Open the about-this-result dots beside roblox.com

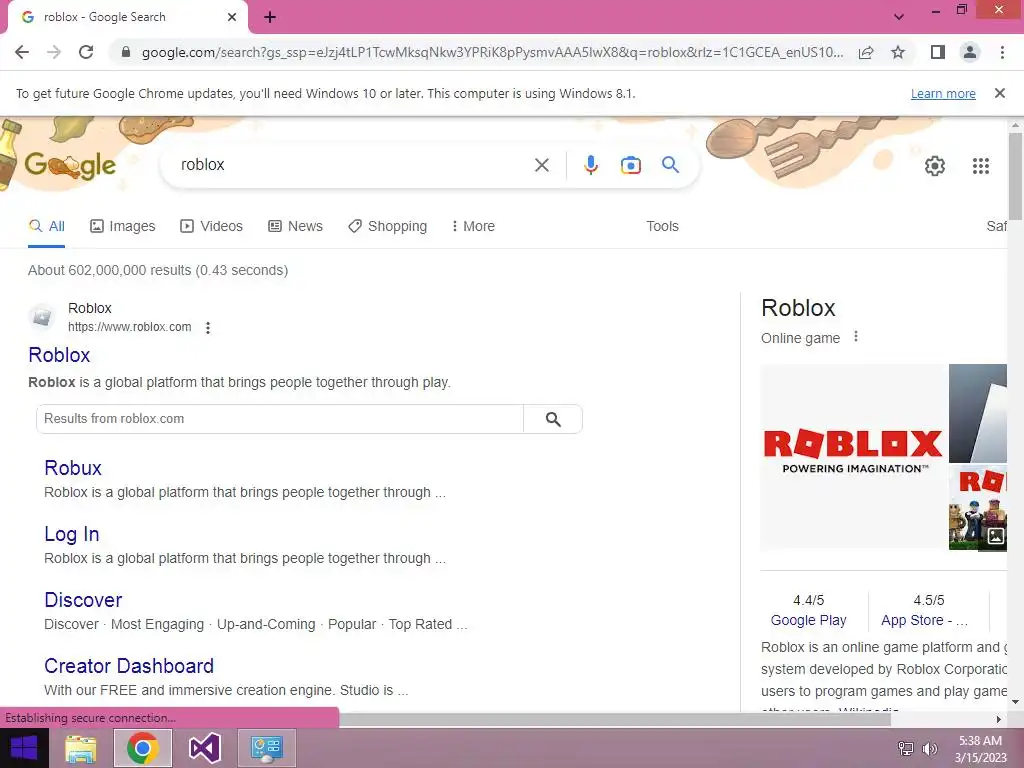[x=208, y=327]
